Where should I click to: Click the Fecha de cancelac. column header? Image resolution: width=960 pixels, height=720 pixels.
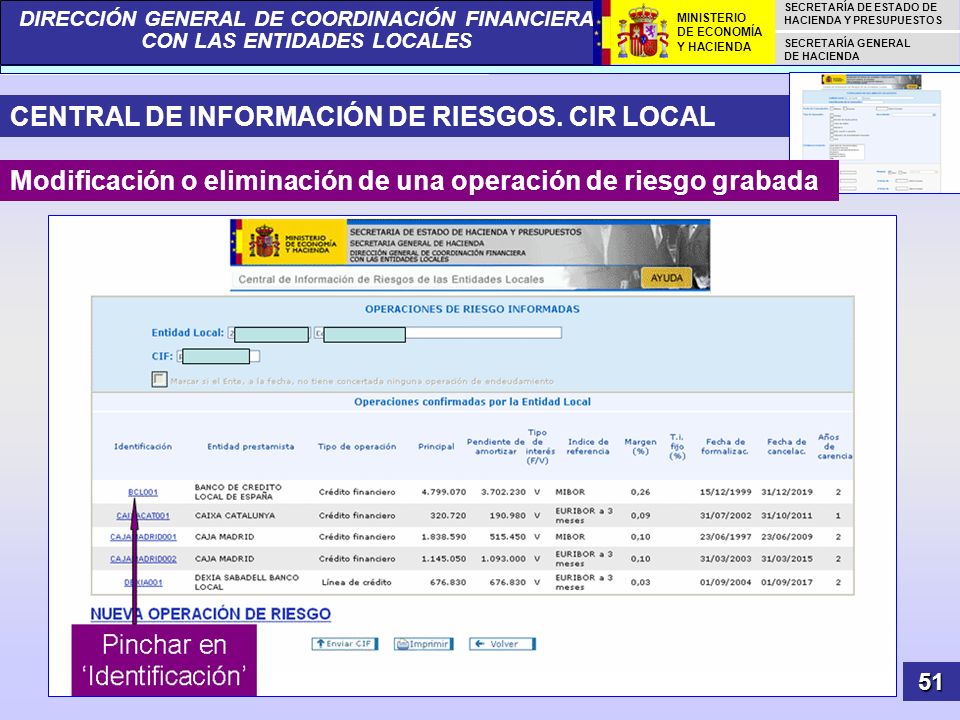[x=786, y=446]
